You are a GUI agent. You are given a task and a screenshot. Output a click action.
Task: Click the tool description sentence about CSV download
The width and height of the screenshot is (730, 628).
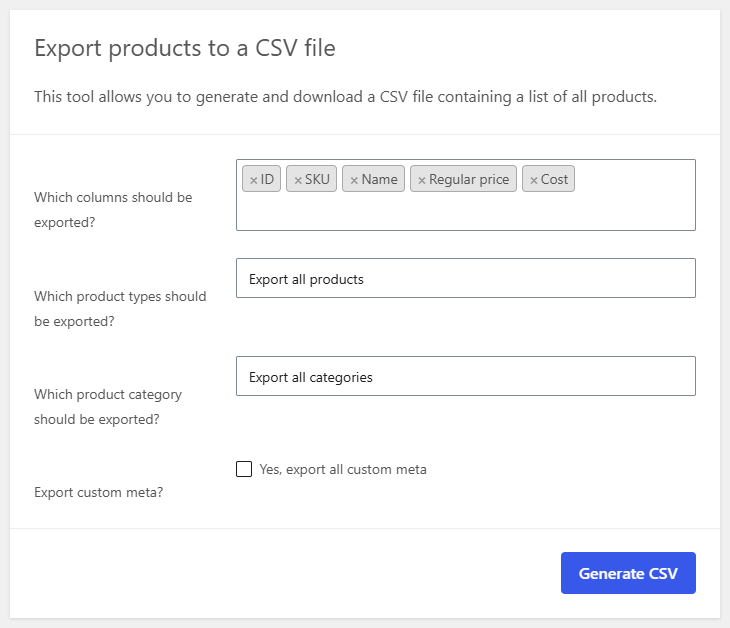pyautogui.click(x=345, y=97)
